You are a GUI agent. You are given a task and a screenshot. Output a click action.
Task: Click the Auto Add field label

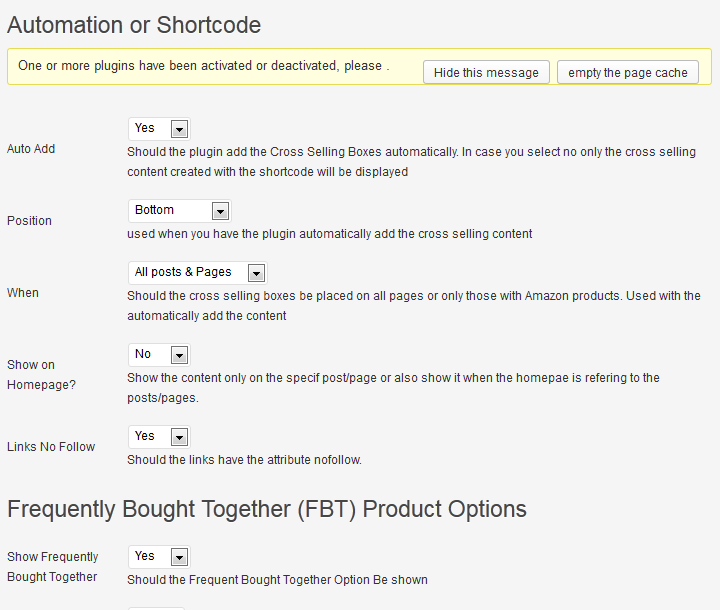[31, 149]
